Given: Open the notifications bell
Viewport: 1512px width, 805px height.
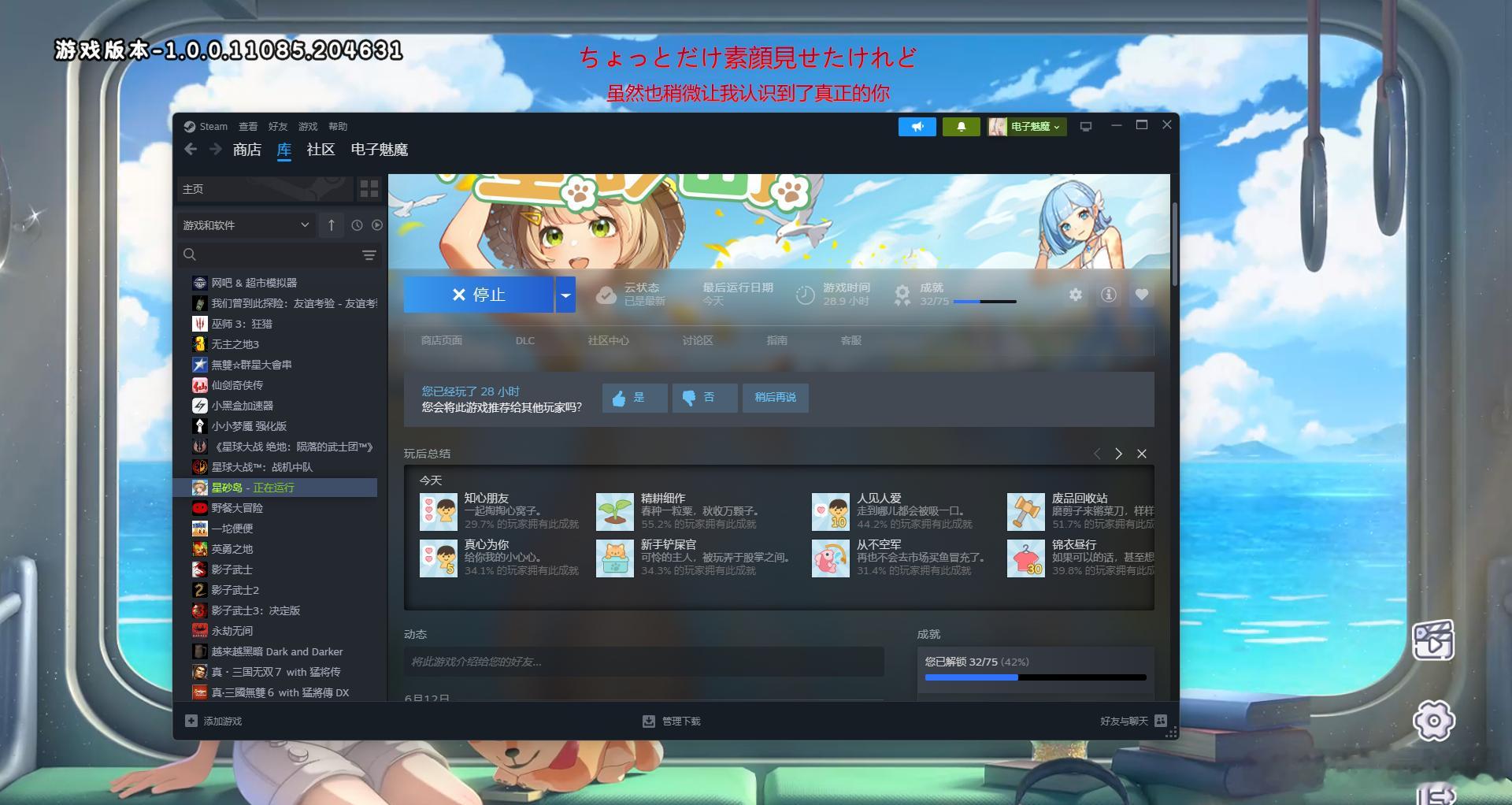Looking at the screenshot, I should click(x=961, y=126).
